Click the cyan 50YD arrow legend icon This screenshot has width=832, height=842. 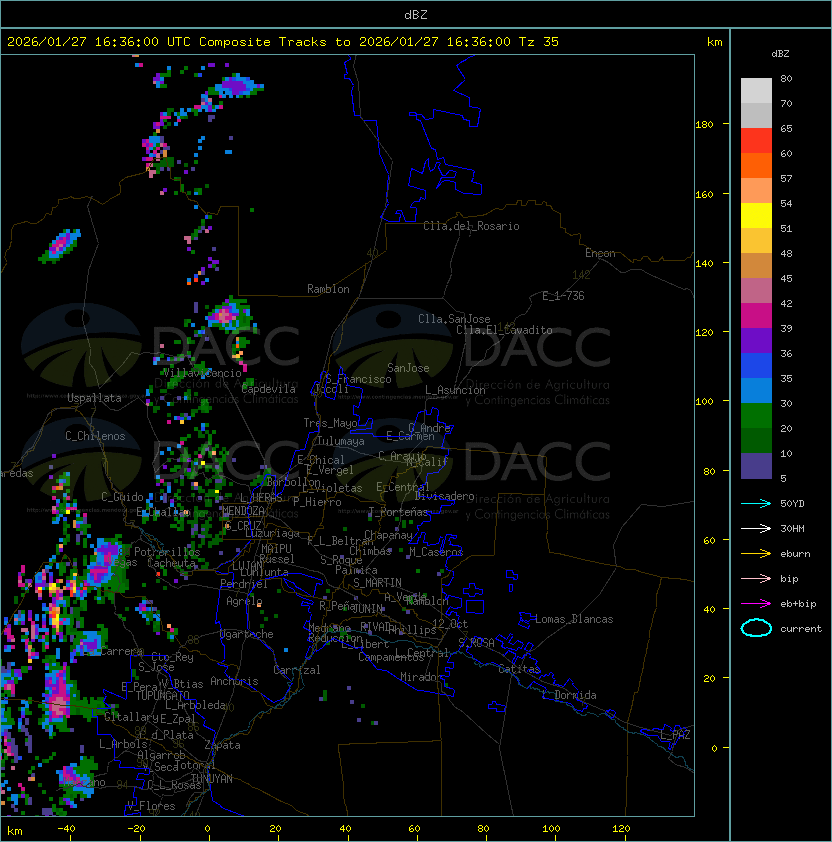point(756,503)
